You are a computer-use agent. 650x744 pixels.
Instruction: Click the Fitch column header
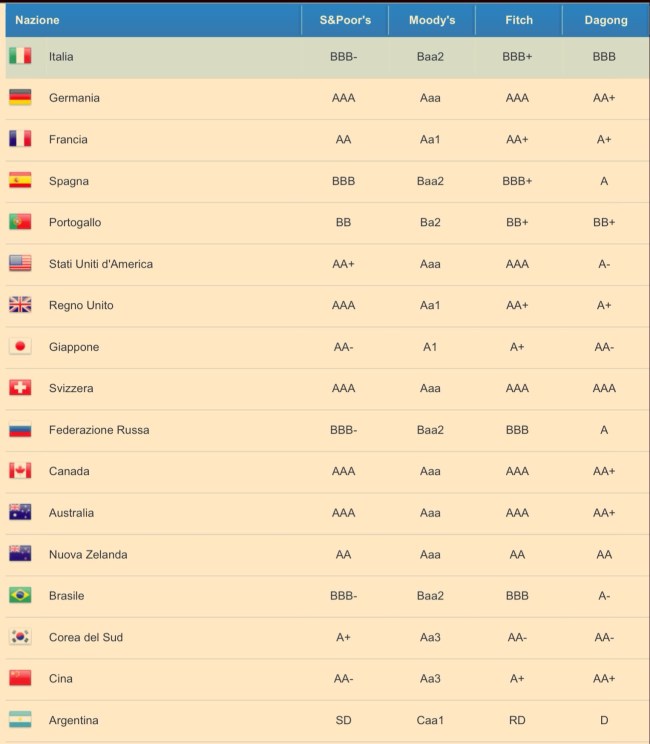pyautogui.click(x=517, y=20)
